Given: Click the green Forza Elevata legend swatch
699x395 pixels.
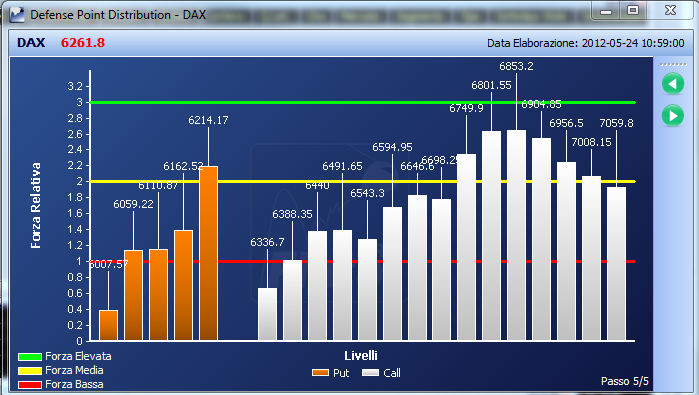Looking at the screenshot, I should coord(30,357).
